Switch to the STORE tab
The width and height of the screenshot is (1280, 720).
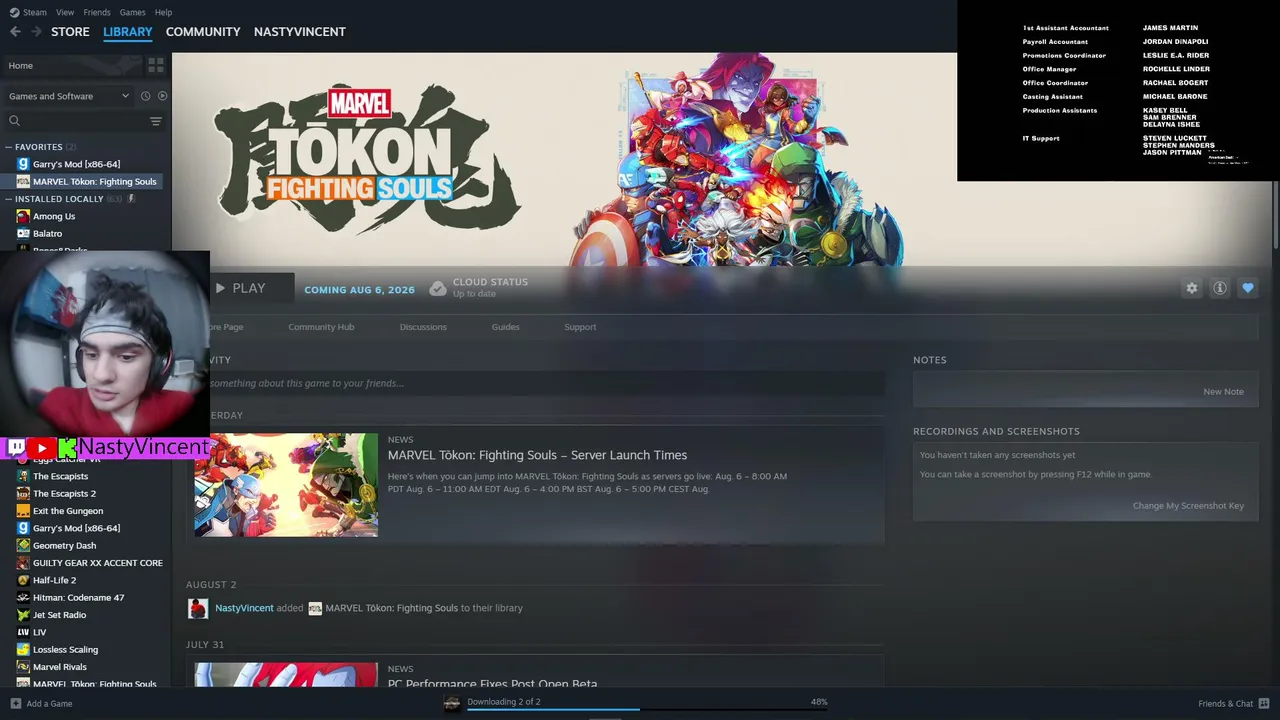(x=70, y=32)
